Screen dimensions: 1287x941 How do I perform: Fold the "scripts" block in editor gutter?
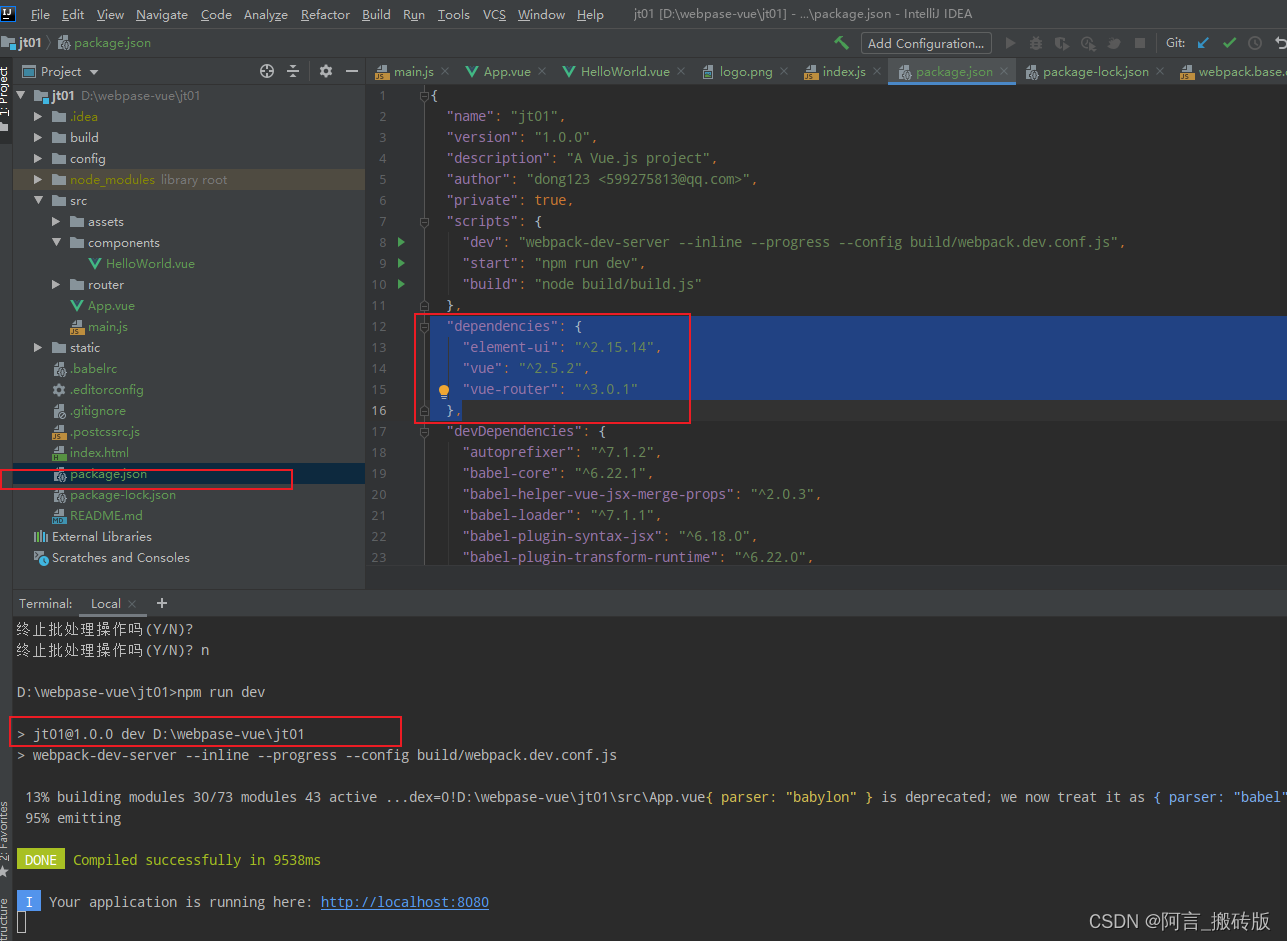[424, 221]
